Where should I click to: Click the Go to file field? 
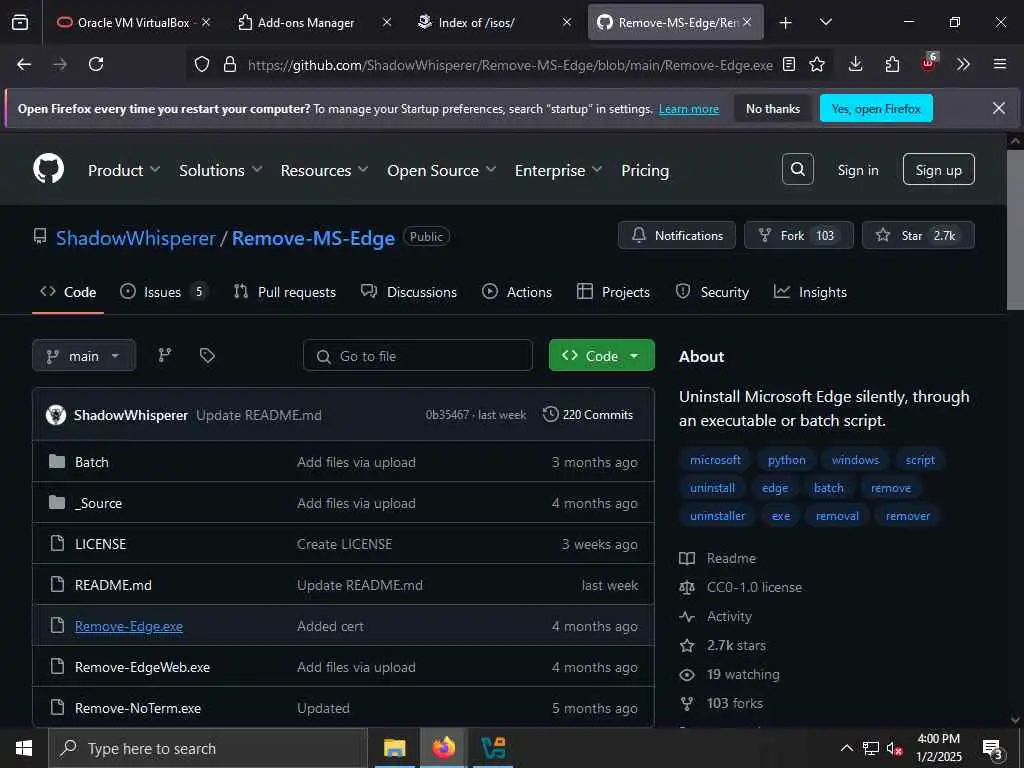pyautogui.click(x=418, y=355)
